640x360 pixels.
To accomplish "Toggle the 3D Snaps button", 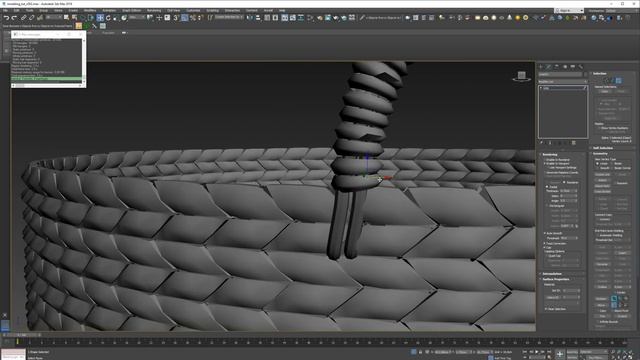I will pyautogui.click(x=176, y=18).
